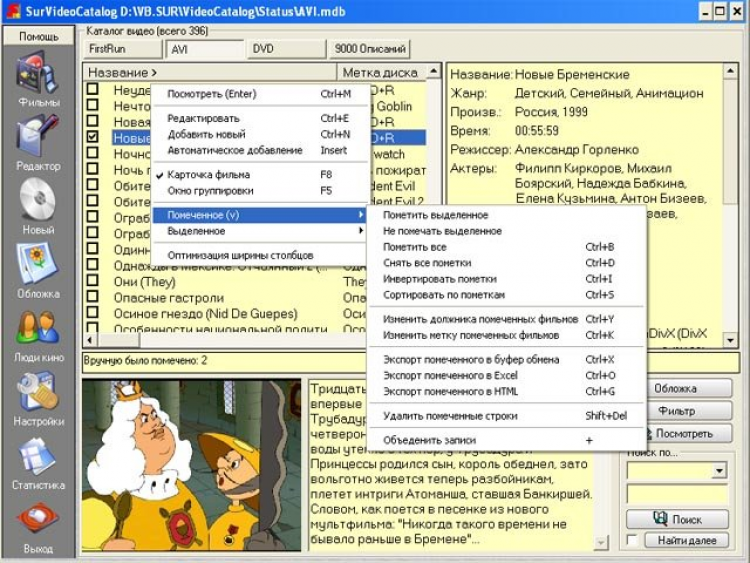750x563 pixels.
Task: Click the cartoon king cover thumbnail
Action: (x=191, y=464)
